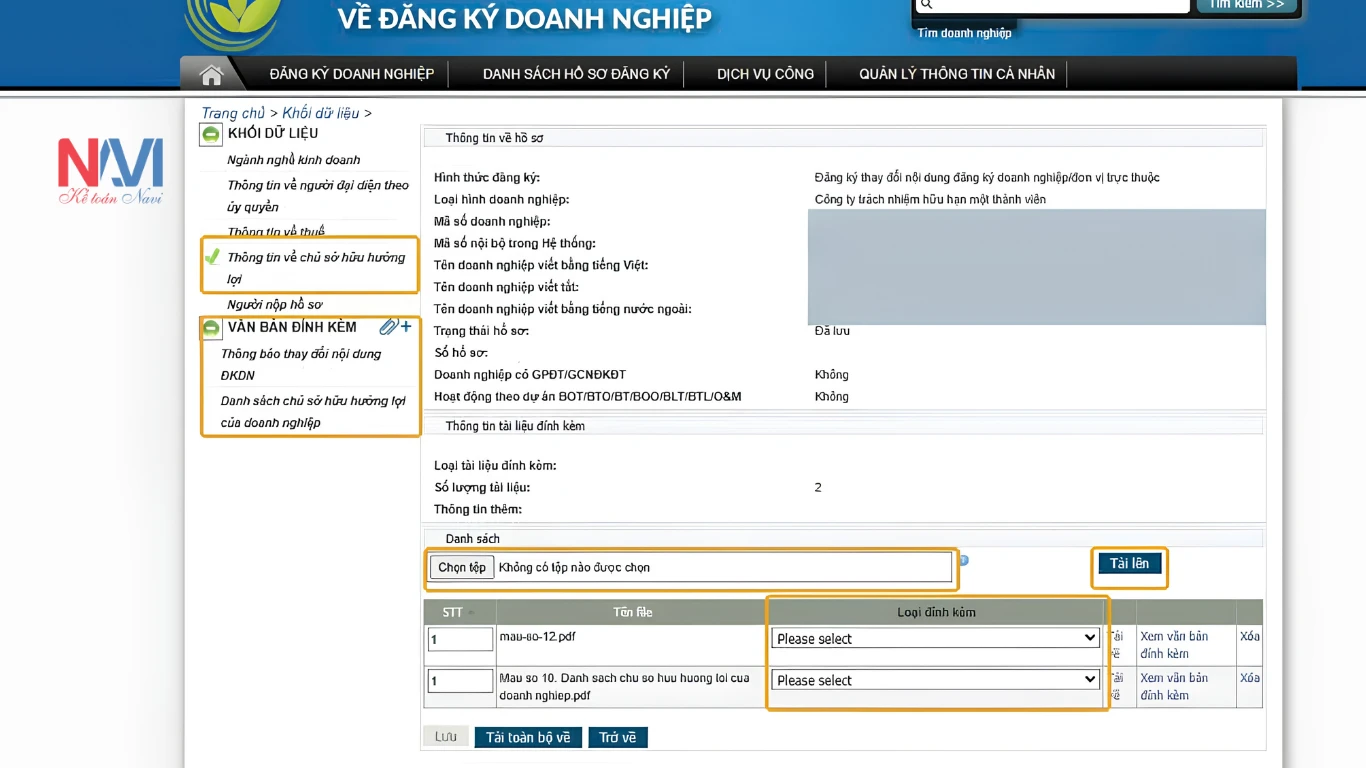
Task: Click STT input for Mau so 10 row
Action: click(460, 681)
